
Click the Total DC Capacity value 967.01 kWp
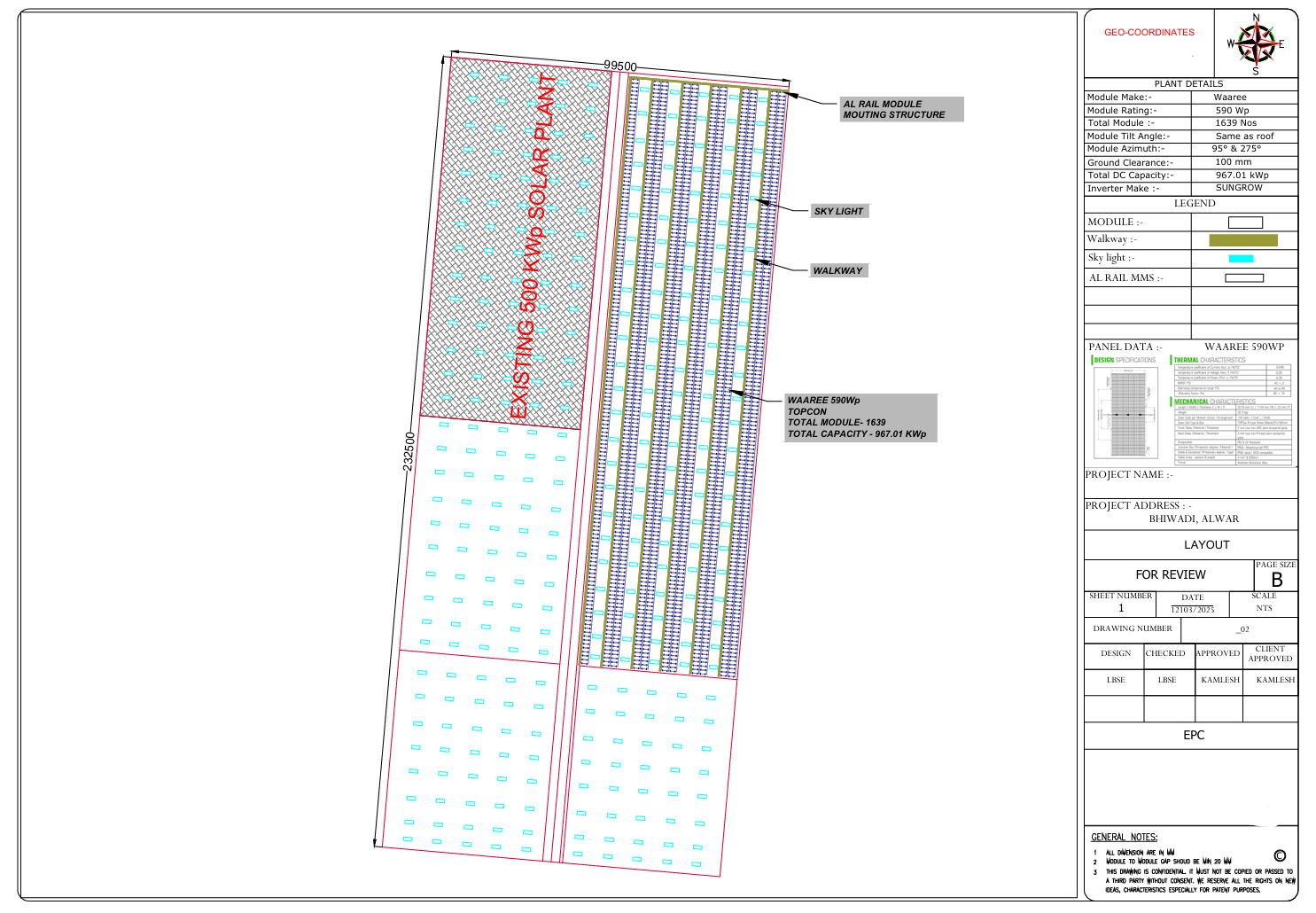[x=1242, y=176]
